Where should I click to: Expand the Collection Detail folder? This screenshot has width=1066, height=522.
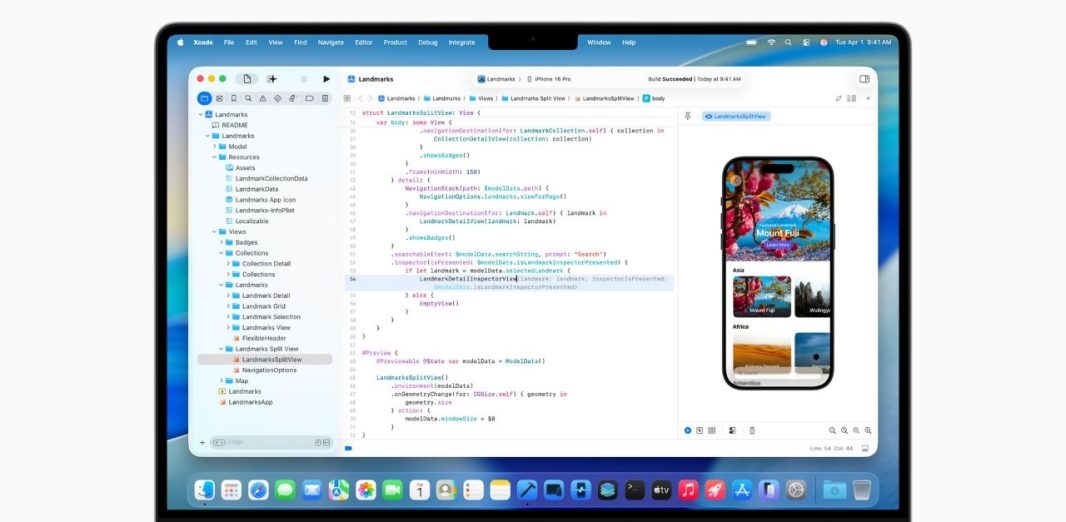coord(228,264)
